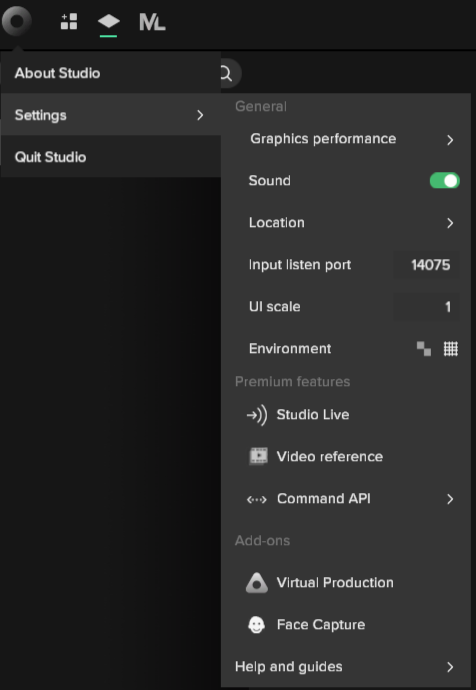
Task: Open the add-scene grid icon
Action: [x=69, y=21]
